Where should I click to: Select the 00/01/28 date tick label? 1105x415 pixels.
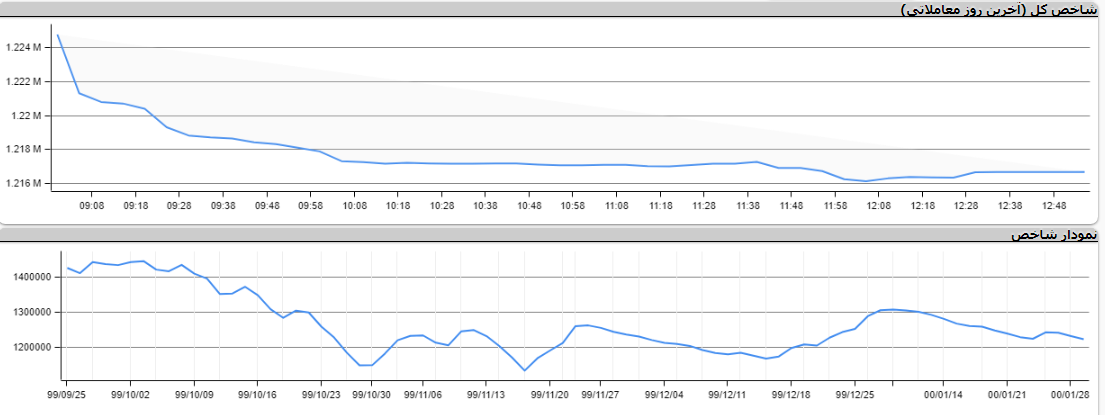click(1070, 394)
